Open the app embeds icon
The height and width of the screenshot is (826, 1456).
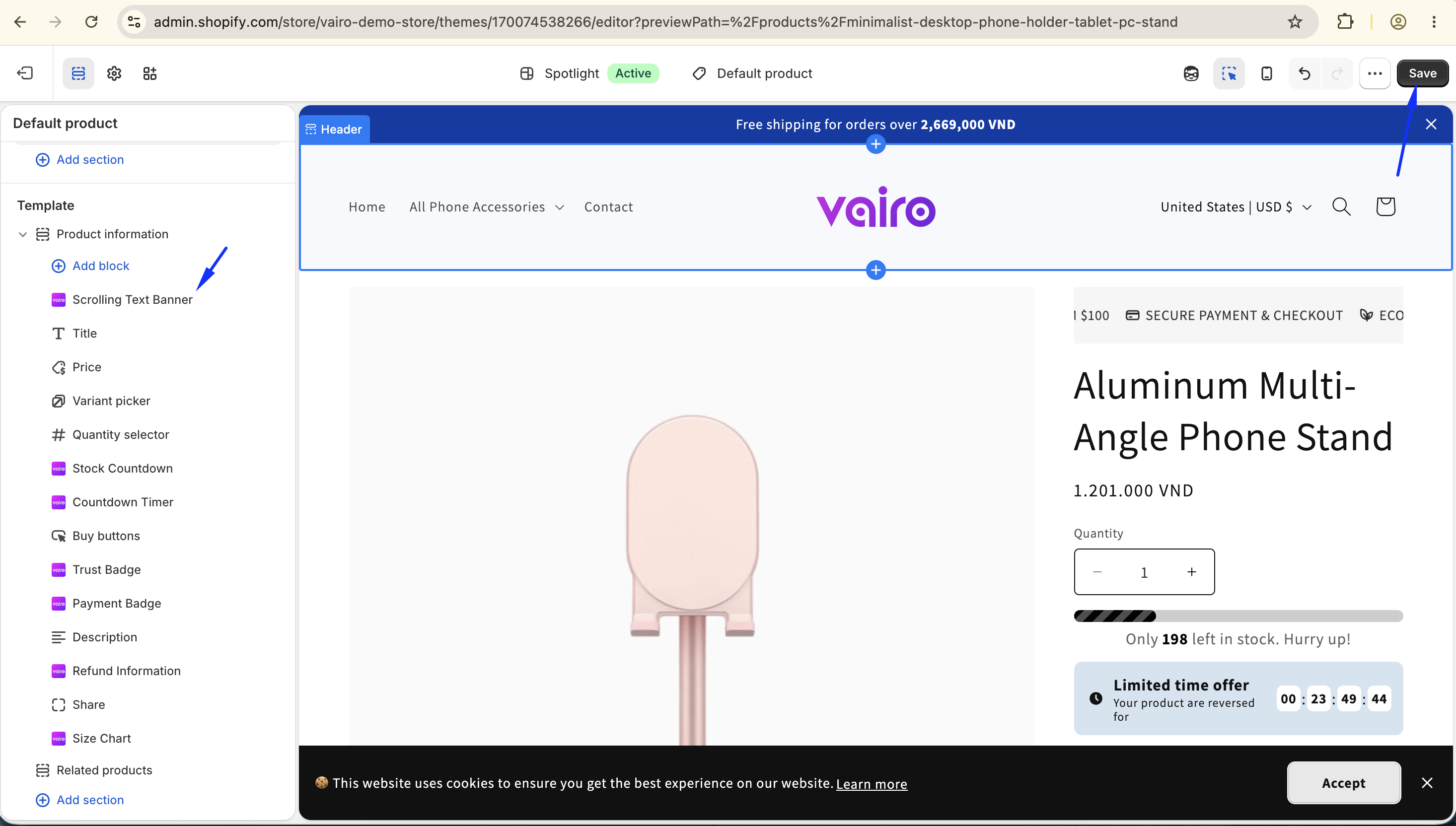(x=150, y=73)
